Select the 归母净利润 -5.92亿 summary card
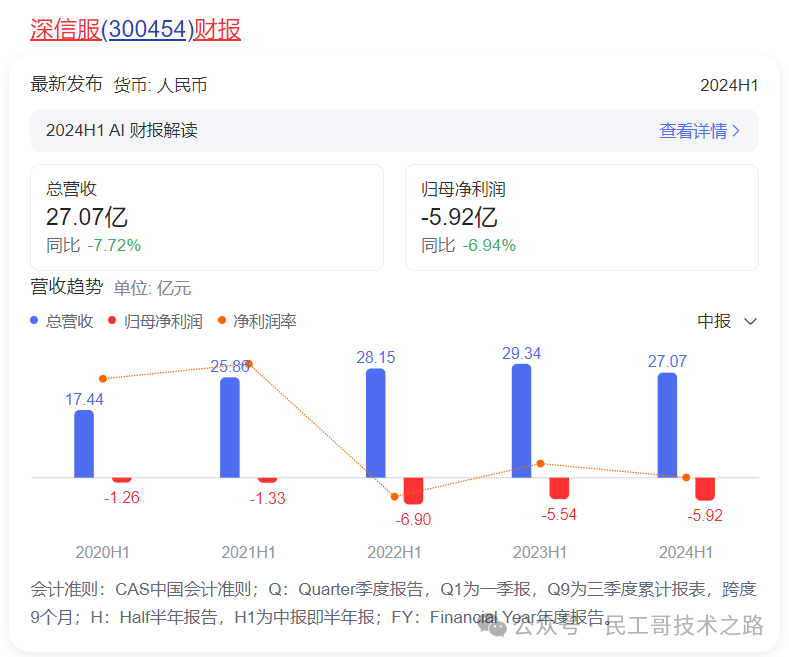Screen dimensions: 789x657 (582, 217)
